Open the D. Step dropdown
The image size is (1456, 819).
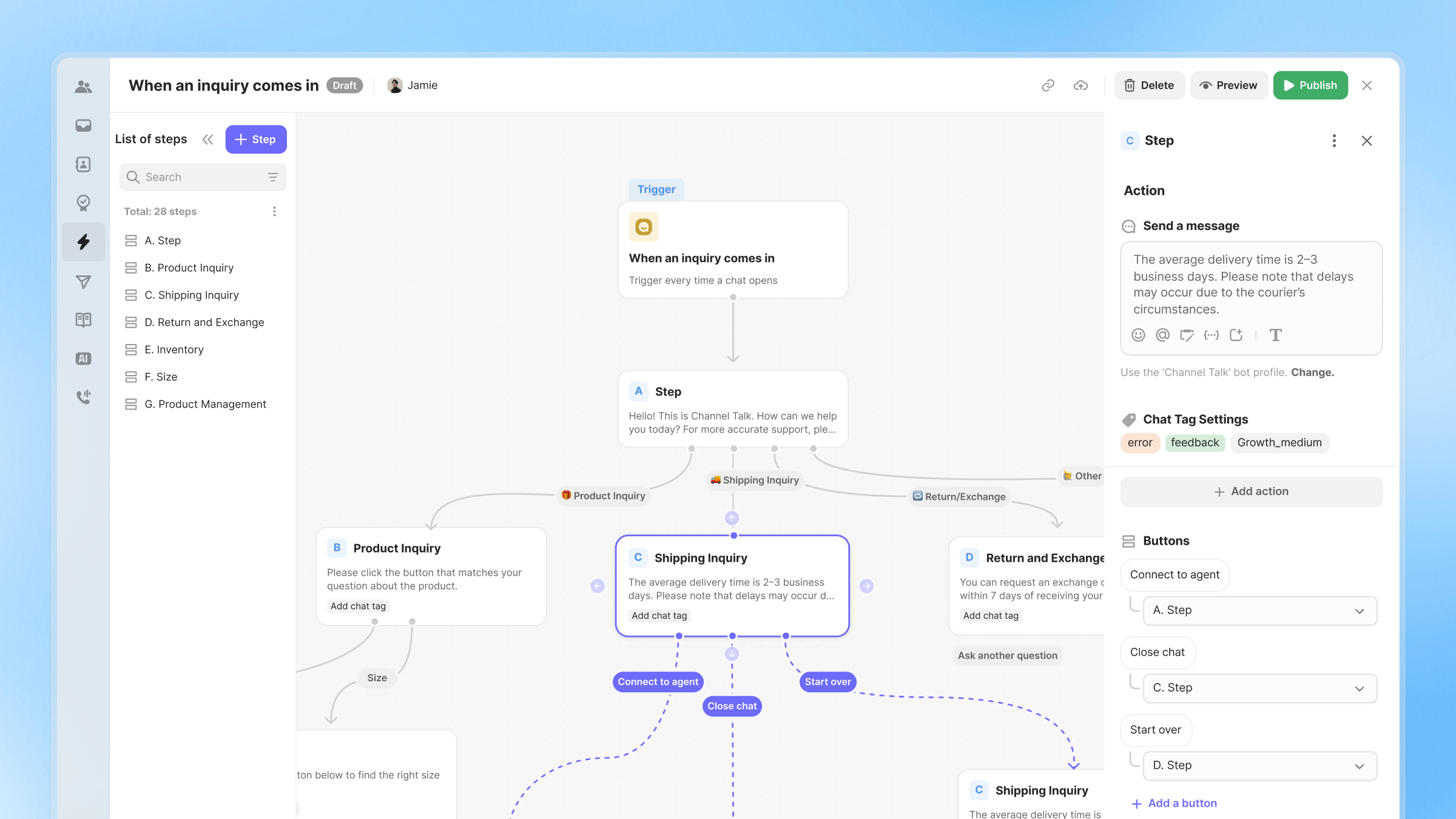pos(1259,766)
